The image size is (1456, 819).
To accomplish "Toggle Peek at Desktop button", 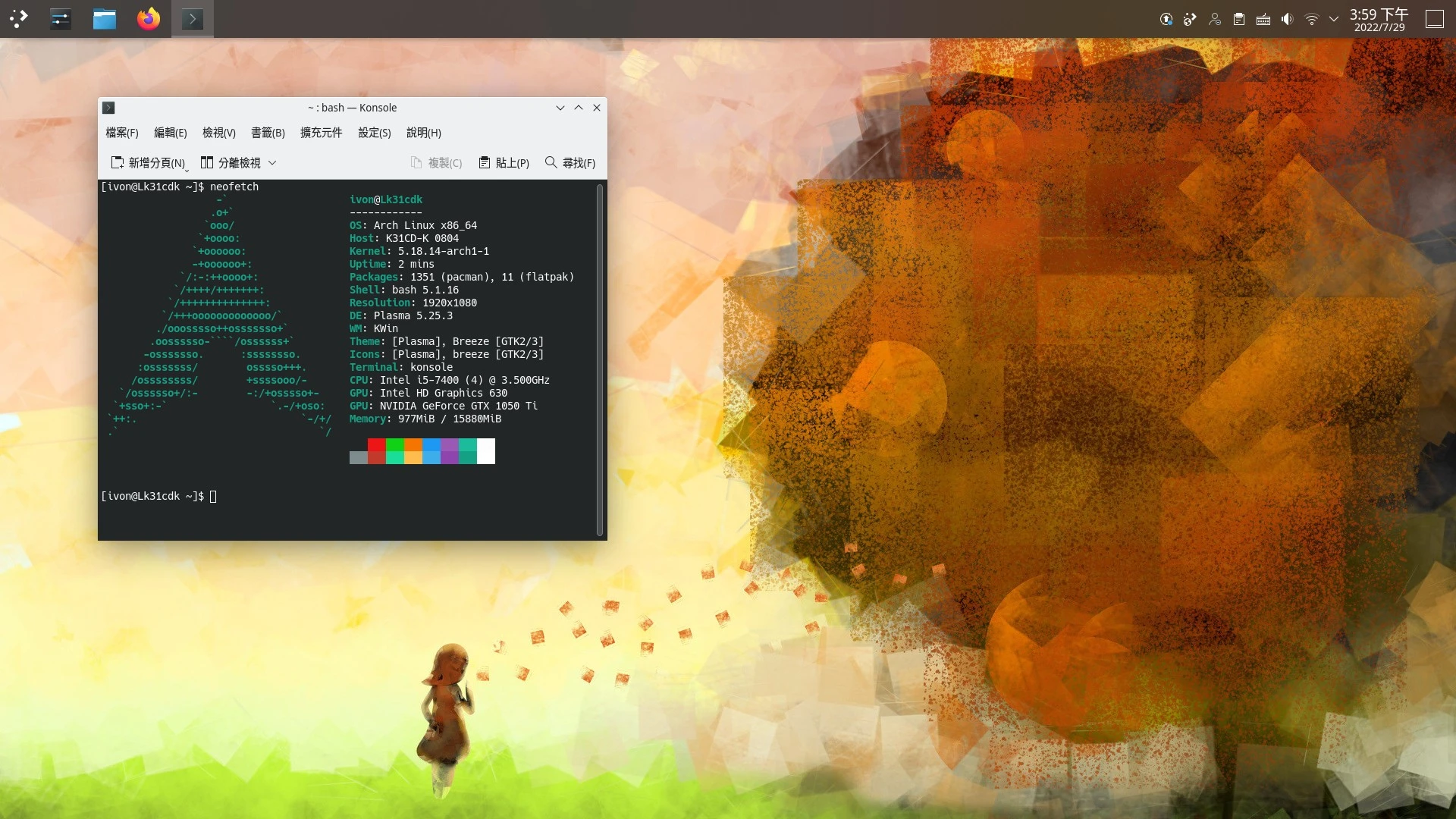I will pyautogui.click(x=1435, y=19).
